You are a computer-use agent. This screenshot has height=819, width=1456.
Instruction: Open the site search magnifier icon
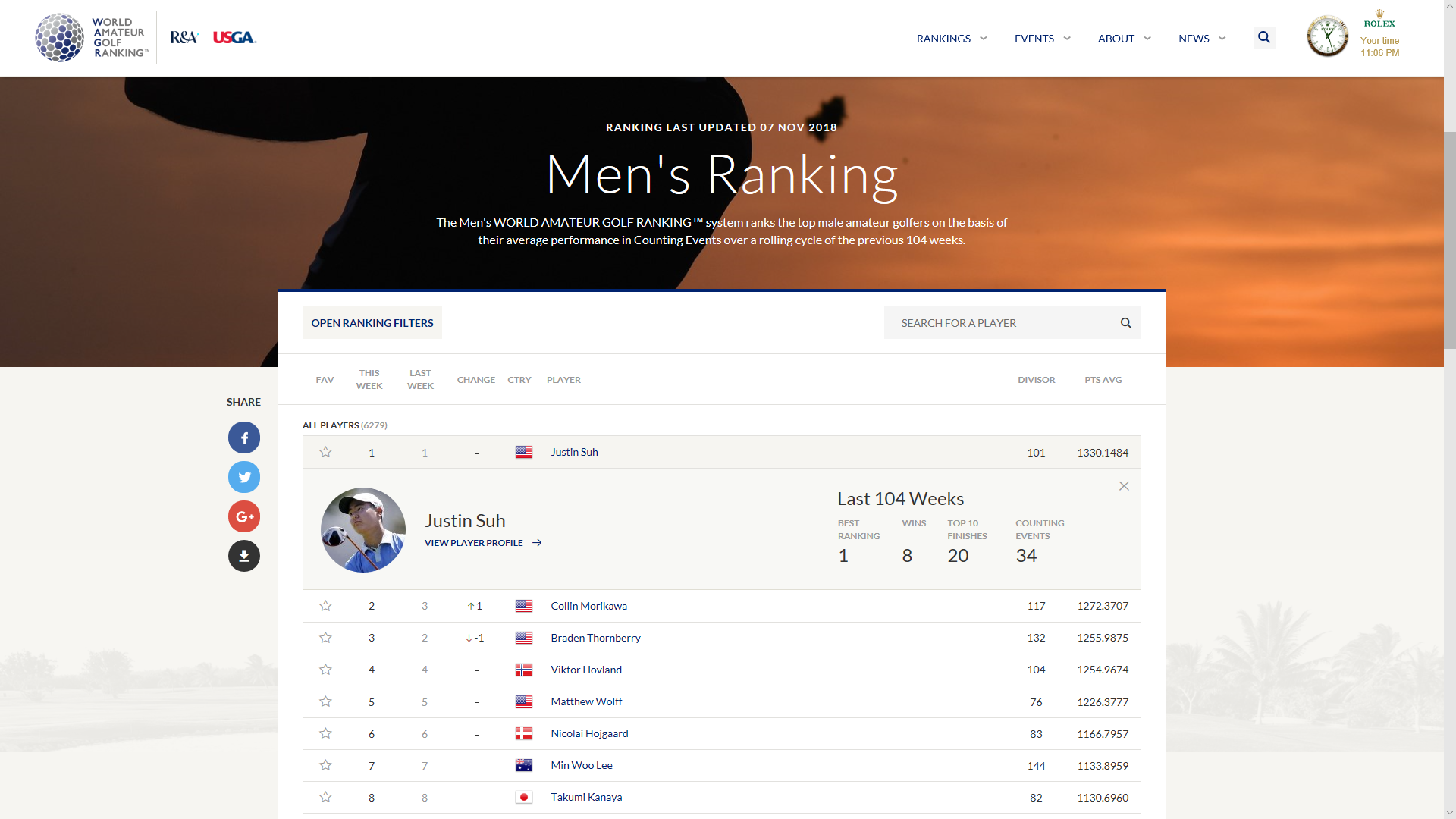[1263, 37]
